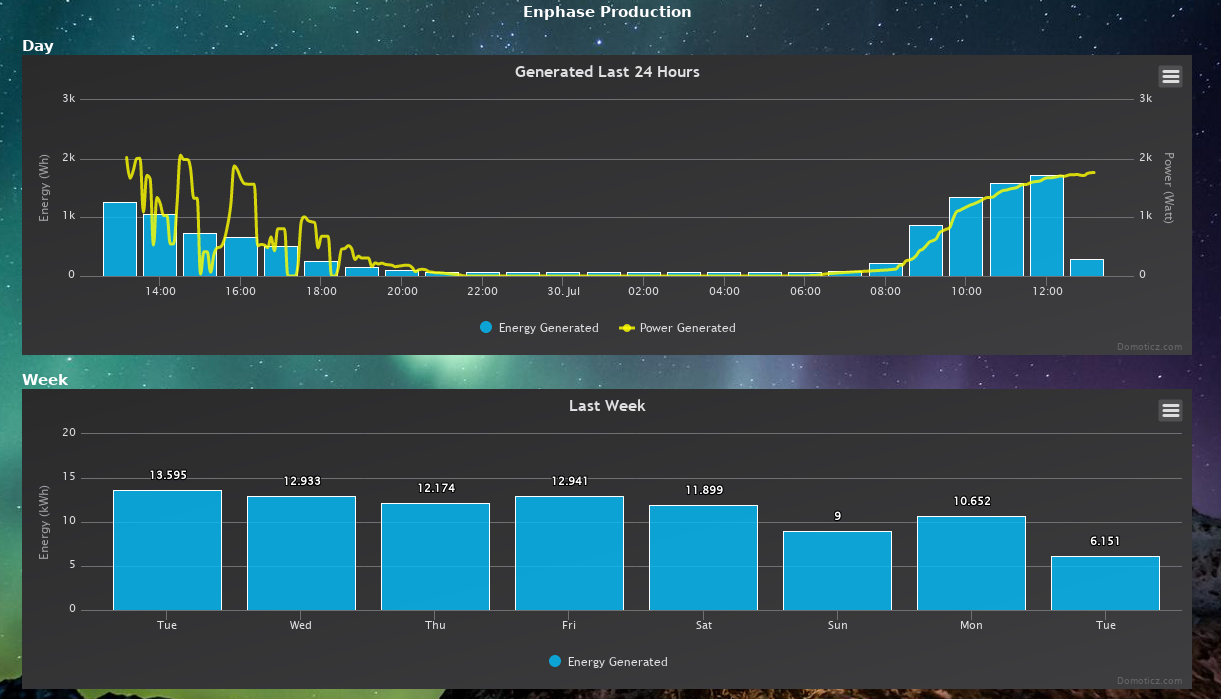Click the 12:00 time axis label
Screen dimensions: 1221x699
[x=1047, y=291]
